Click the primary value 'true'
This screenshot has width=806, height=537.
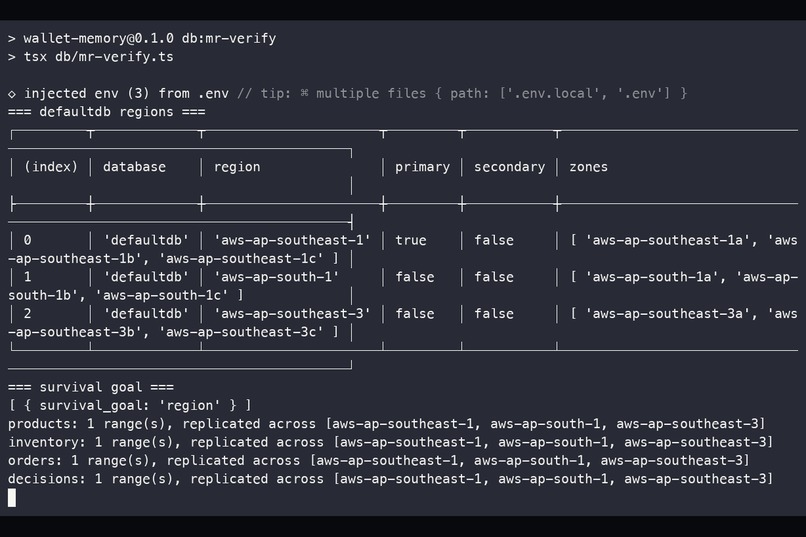click(411, 240)
